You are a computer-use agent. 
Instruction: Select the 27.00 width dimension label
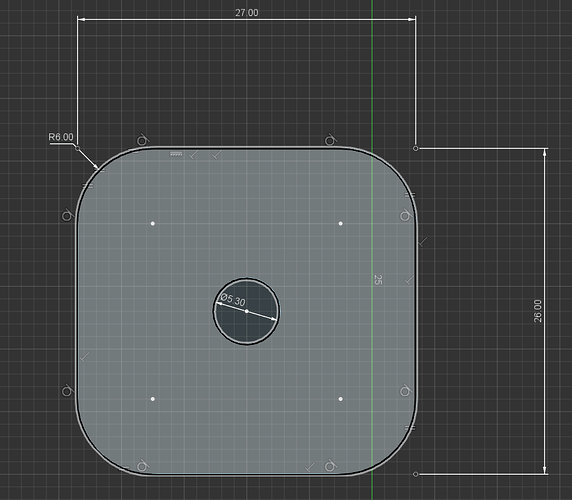[x=247, y=13]
